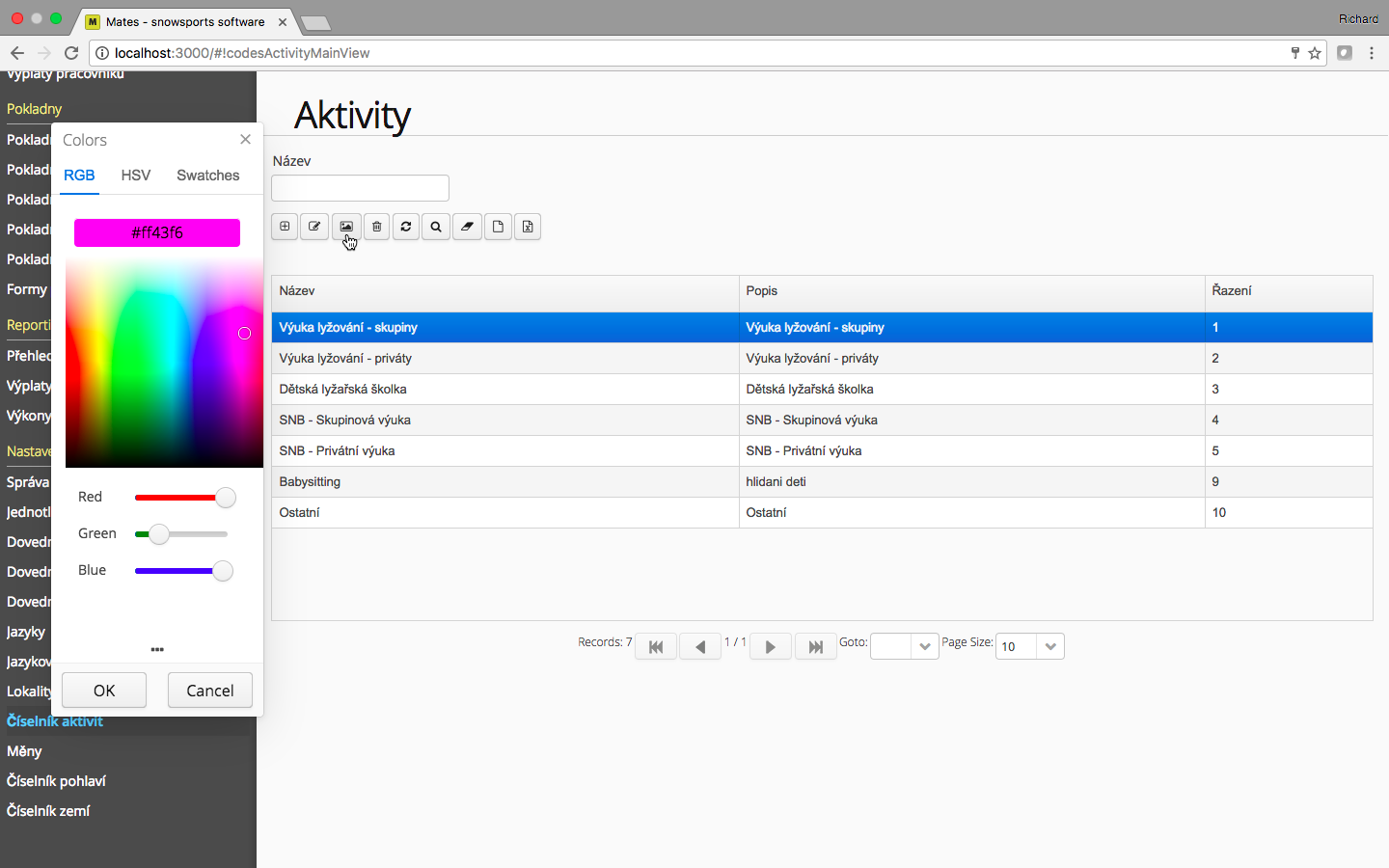The width and height of the screenshot is (1389, 868).
Task: Open Číselník aktivit in sidebar
Action: tap(55, 721)
